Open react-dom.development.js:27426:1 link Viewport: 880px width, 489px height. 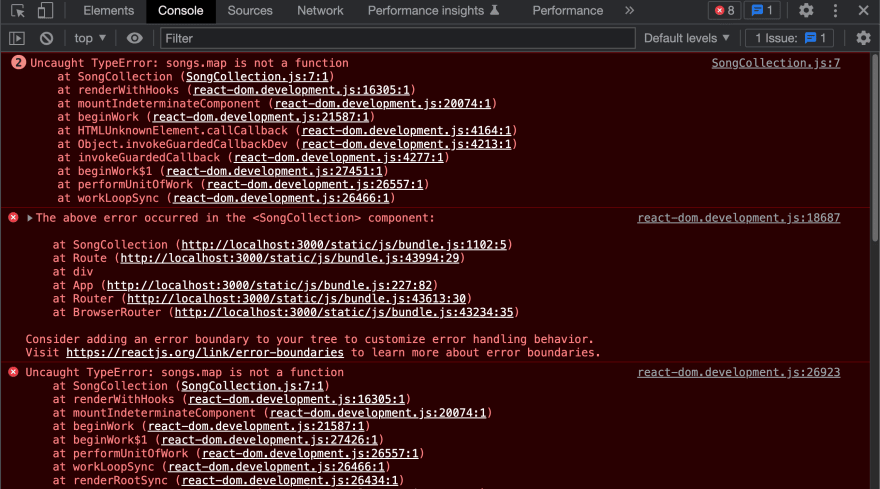[x=270, y=440]
